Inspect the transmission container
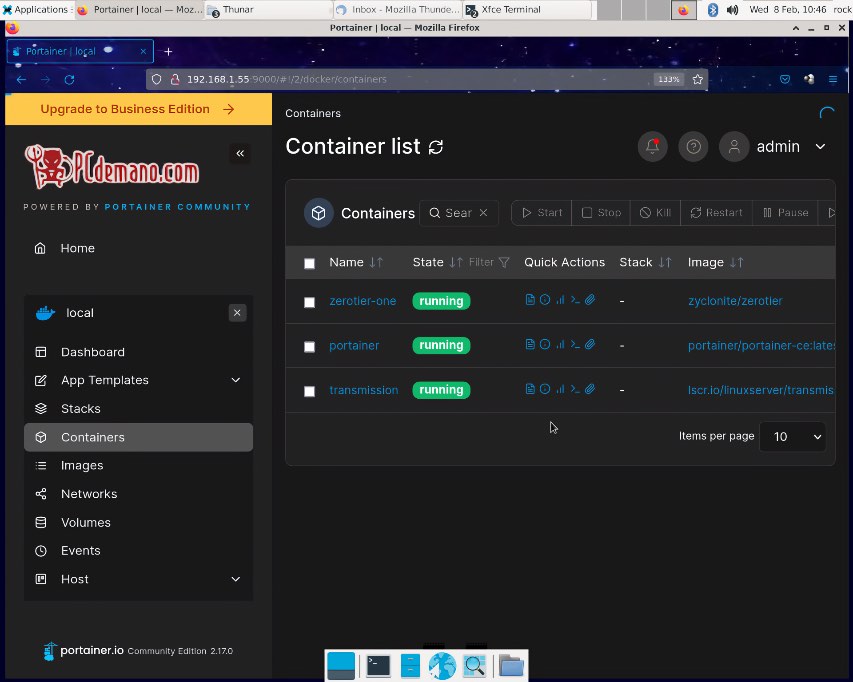853x682 pixels. pos(545,389)
